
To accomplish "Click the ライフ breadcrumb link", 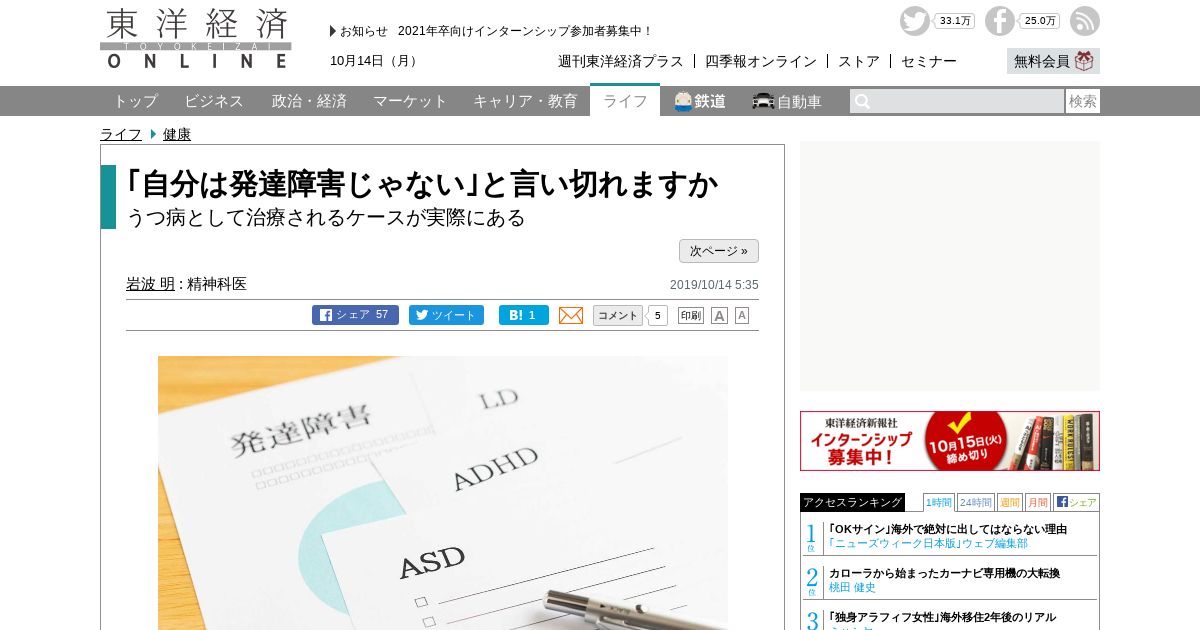I will tap(121, 134).
